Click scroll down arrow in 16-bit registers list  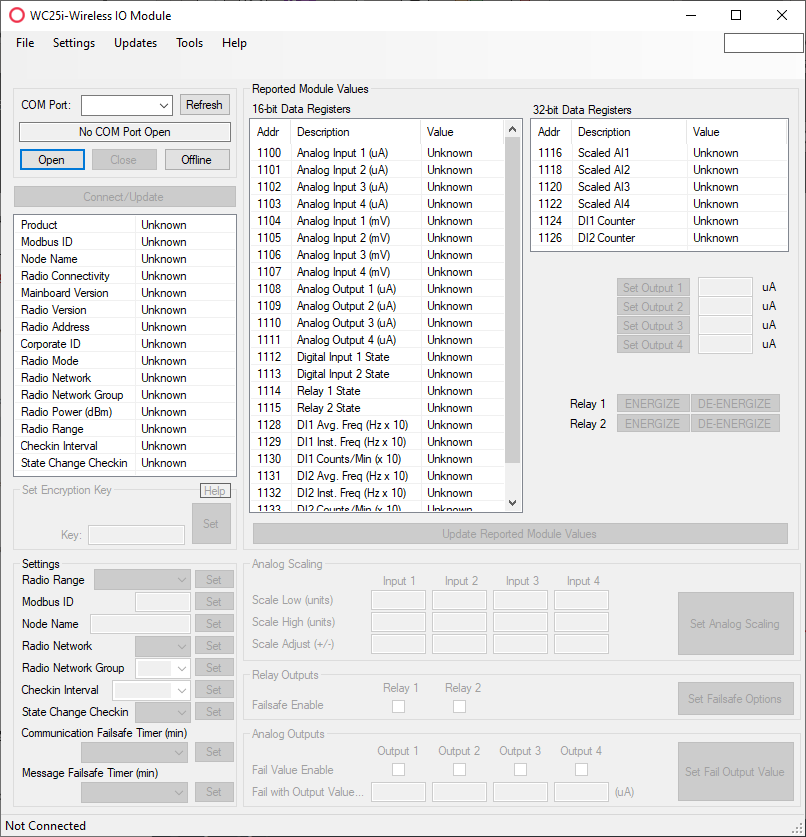tap(513, 503)
